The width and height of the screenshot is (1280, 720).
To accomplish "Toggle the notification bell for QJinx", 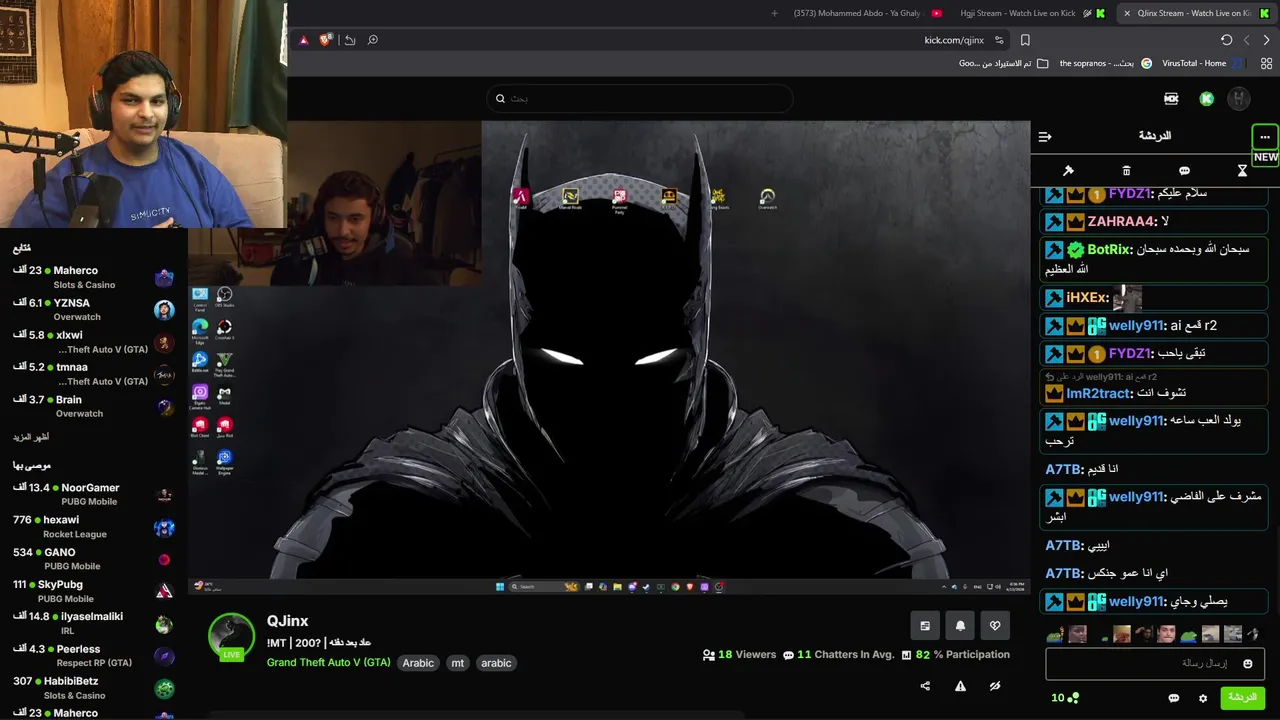I will click(960, 626).
